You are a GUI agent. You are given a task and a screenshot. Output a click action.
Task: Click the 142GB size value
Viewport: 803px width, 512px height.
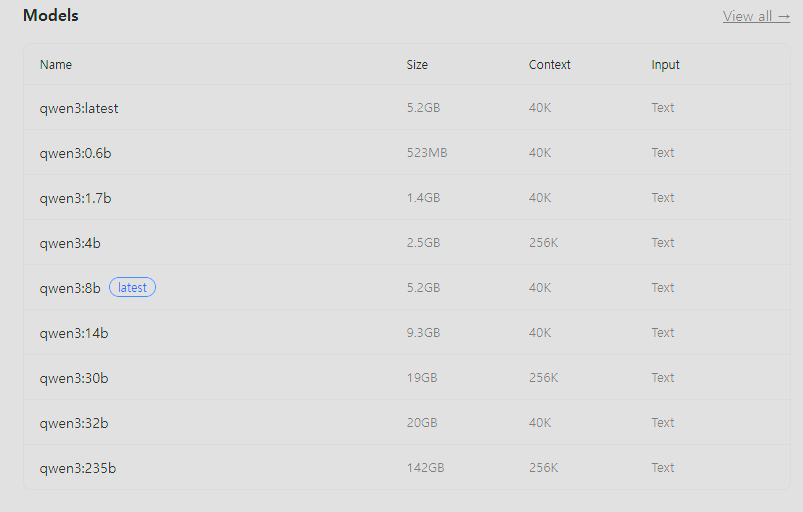tap(425, 468)
